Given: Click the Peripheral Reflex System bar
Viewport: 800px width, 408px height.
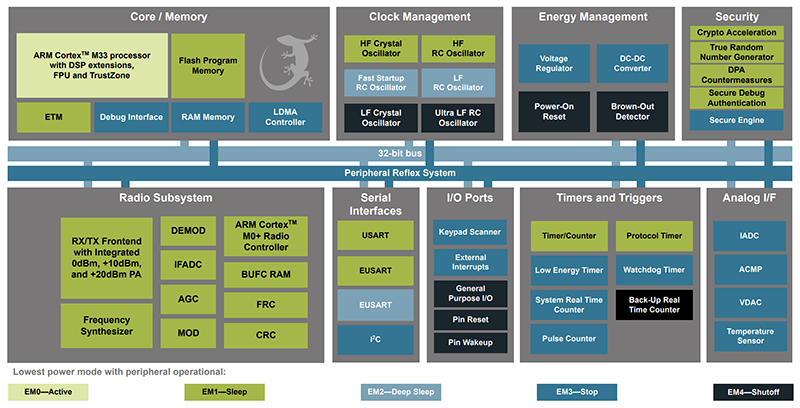Looking at the screenshot, I should pos(400,173).
